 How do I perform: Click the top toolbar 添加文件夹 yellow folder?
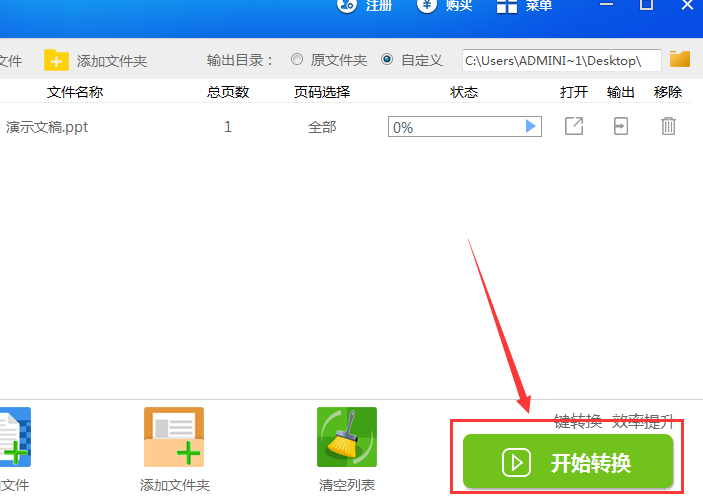click(x=57, y=60)
